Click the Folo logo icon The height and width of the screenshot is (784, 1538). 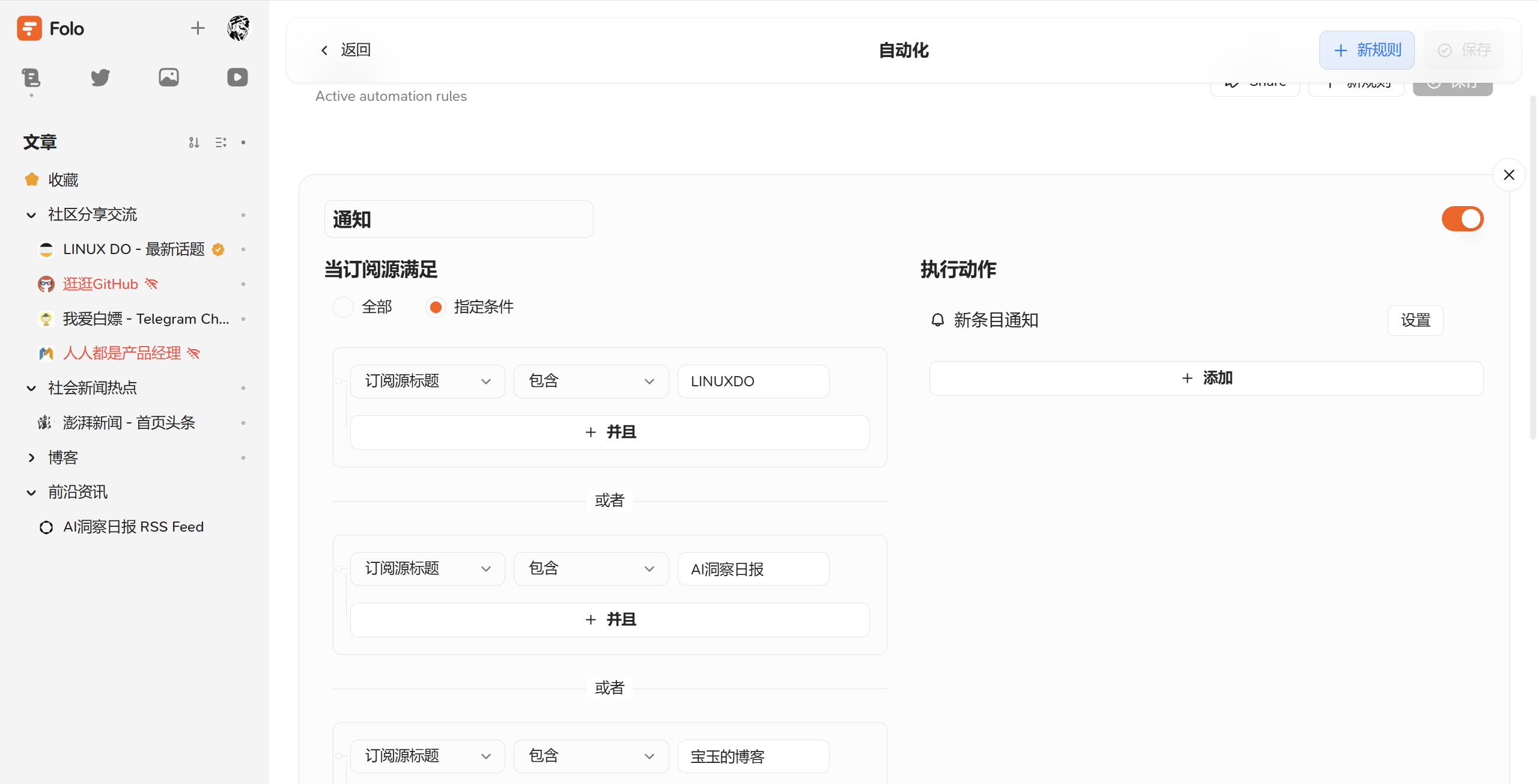coord(29,28)
